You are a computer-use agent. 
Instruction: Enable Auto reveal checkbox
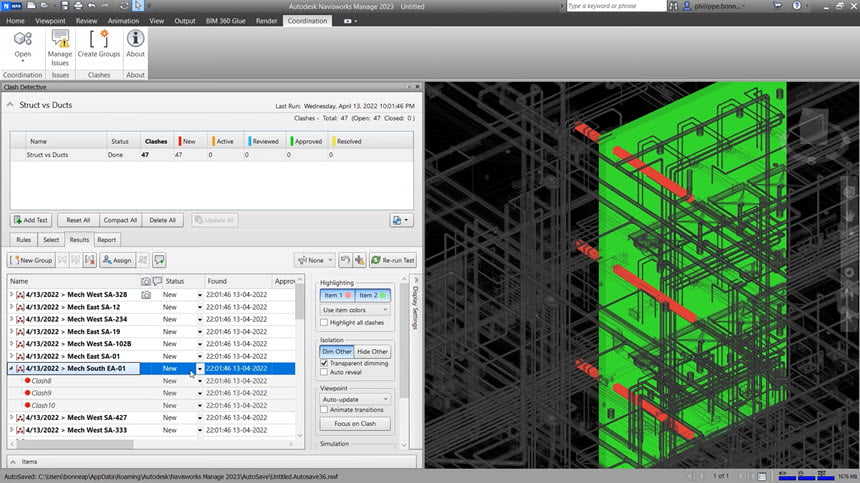324,372
